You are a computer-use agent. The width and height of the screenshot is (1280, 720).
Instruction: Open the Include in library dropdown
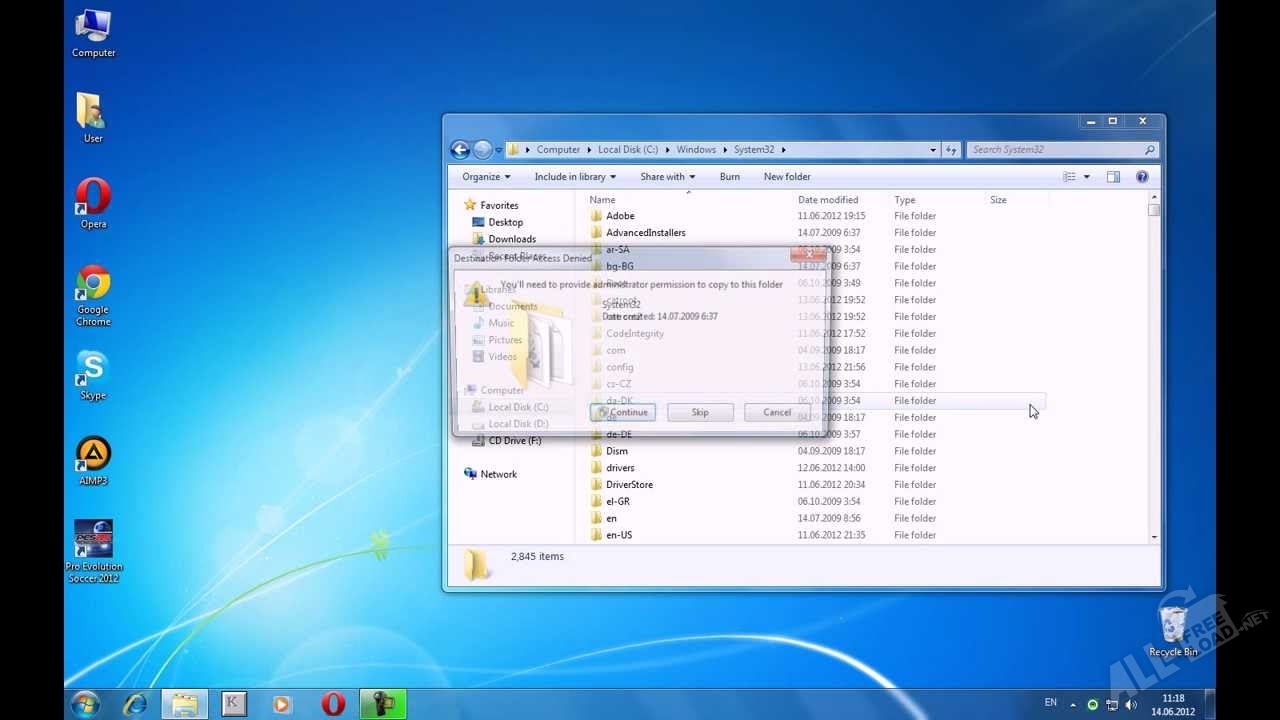click(575, 177)
